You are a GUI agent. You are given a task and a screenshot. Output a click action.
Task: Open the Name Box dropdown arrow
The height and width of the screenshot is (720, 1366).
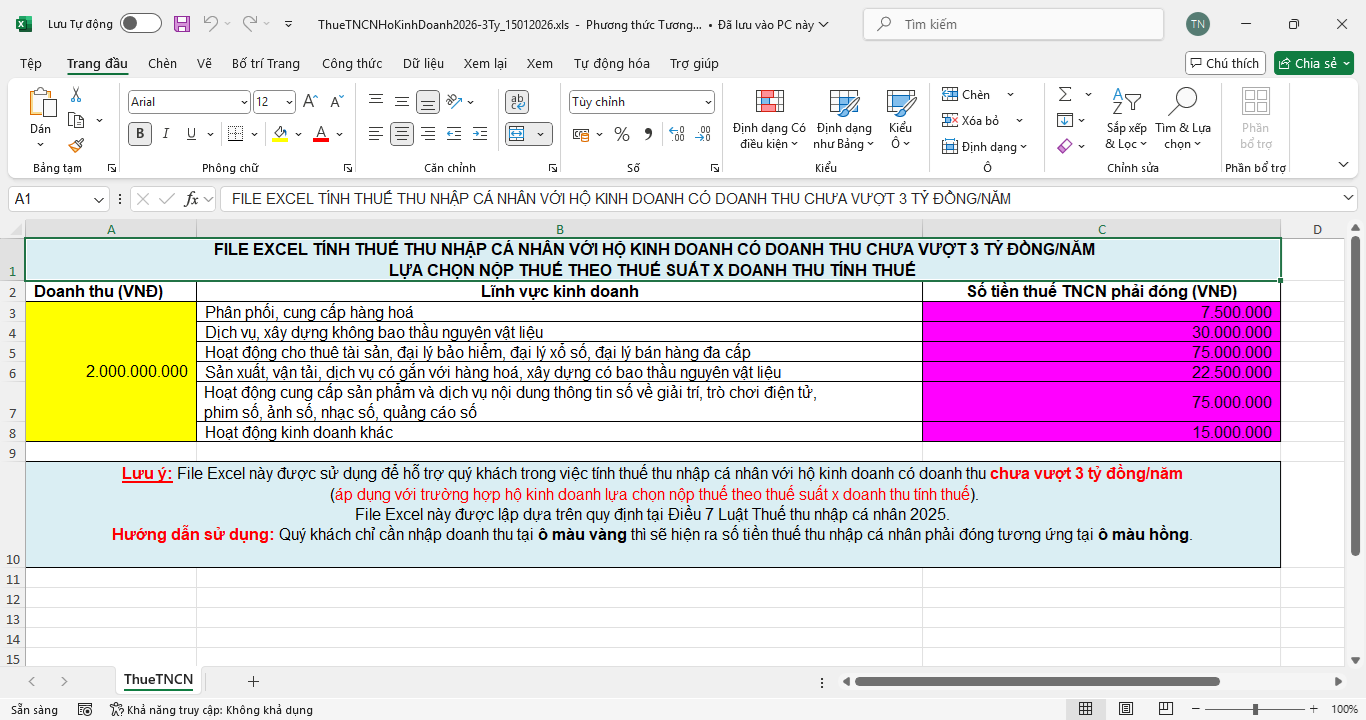click(98, 199)
